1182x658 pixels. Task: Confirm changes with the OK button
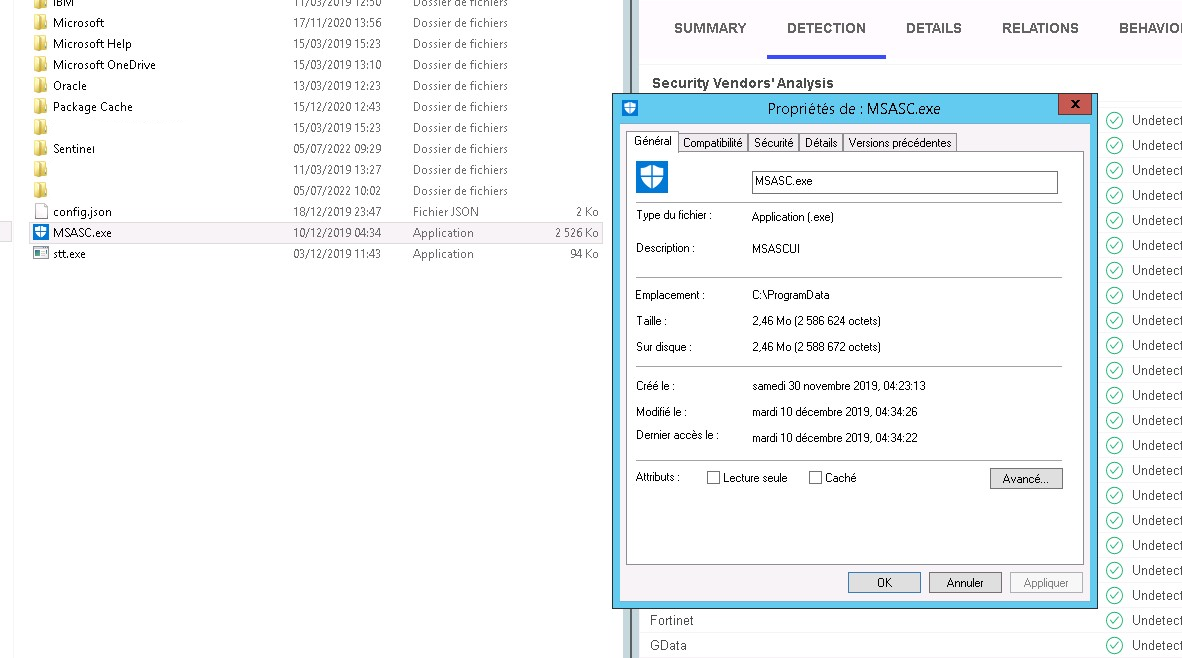coord(884,581)
